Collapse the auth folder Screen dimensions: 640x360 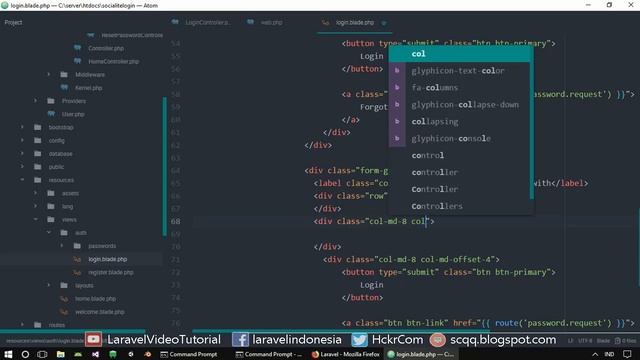coord(49,232)
